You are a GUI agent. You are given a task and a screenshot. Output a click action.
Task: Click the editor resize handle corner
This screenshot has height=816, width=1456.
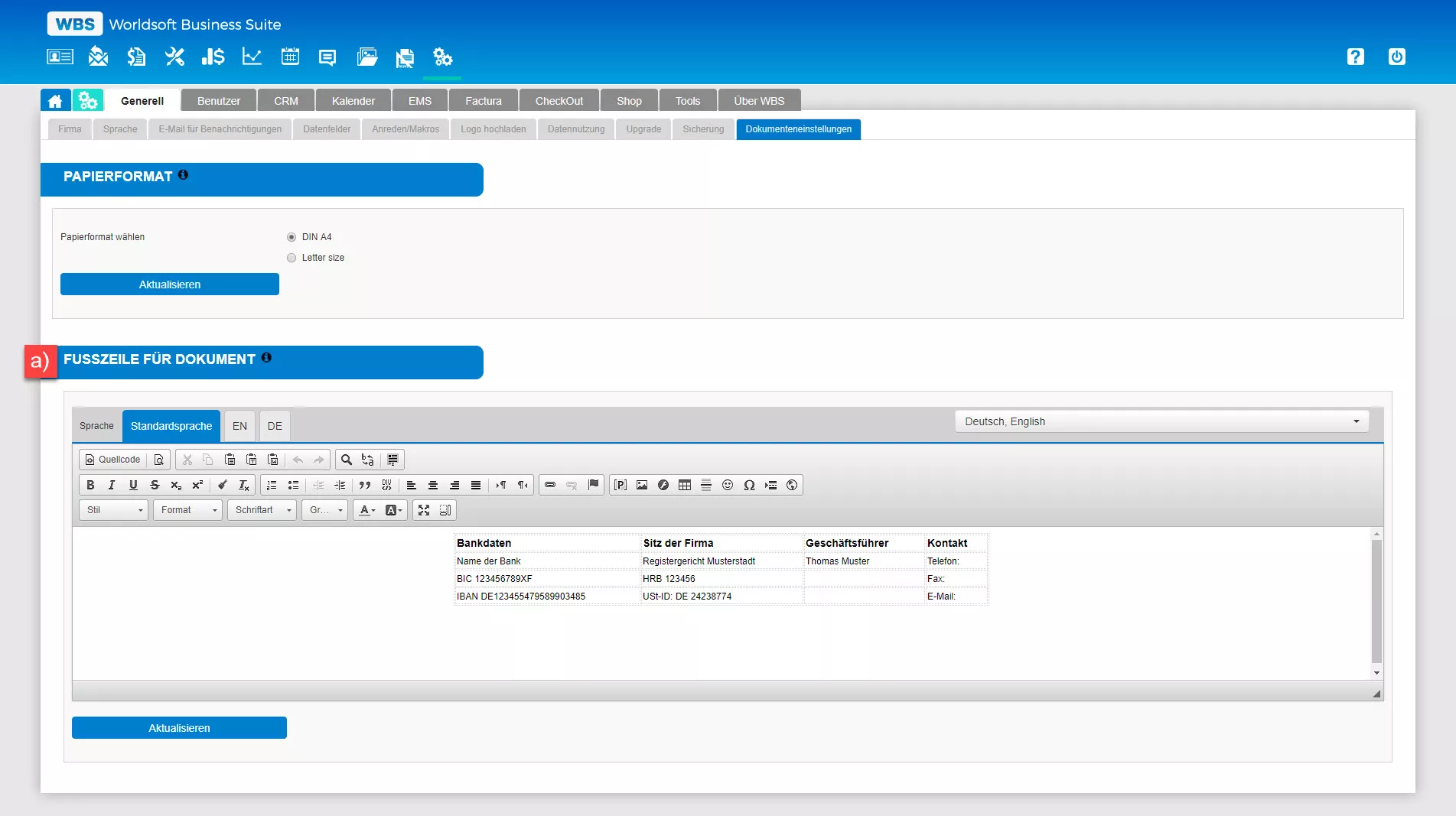click(1377, 694)
